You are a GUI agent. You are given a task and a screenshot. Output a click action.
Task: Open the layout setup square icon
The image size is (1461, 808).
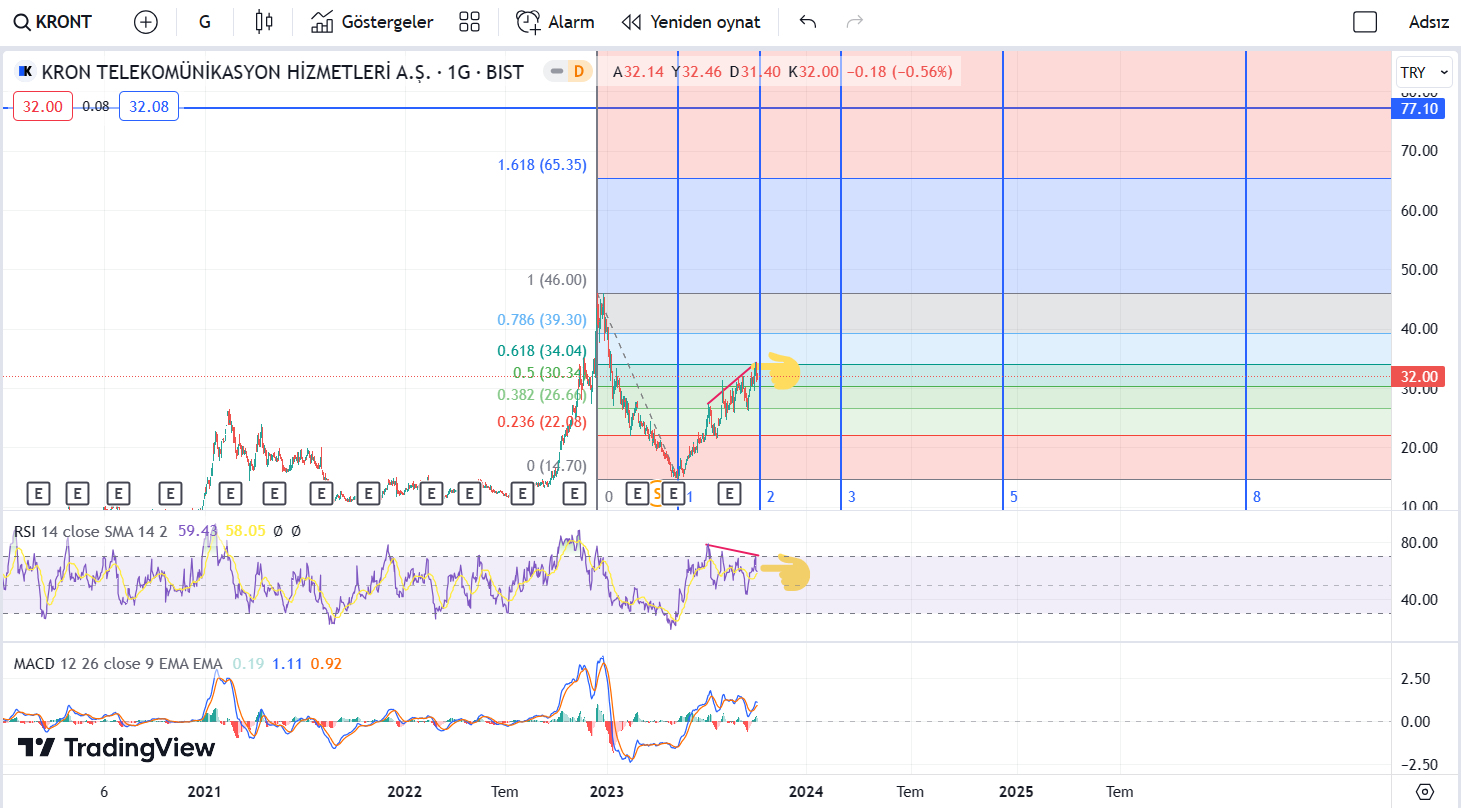click(1365, 22)
